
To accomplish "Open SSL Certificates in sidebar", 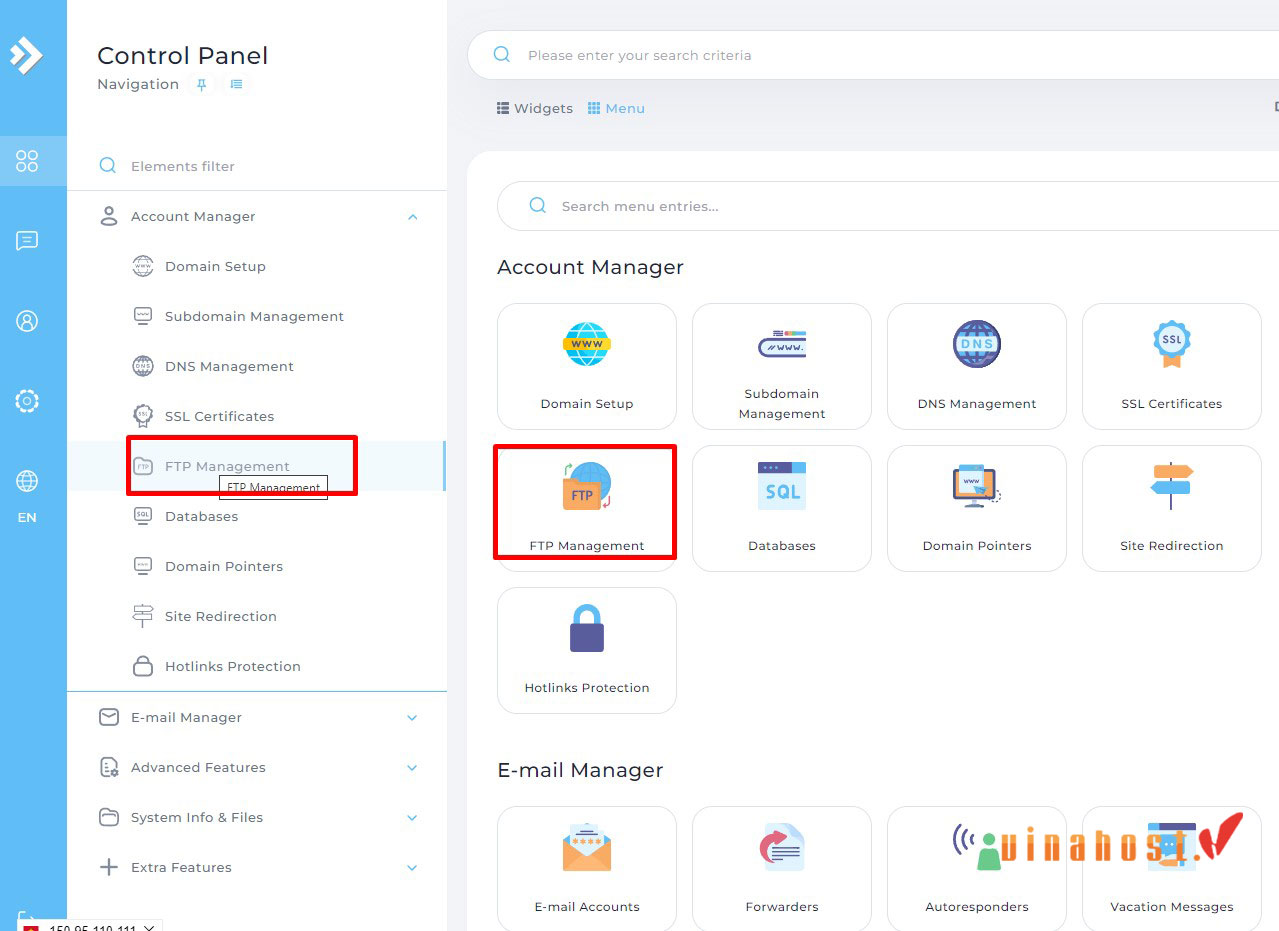I will point(256,417).
